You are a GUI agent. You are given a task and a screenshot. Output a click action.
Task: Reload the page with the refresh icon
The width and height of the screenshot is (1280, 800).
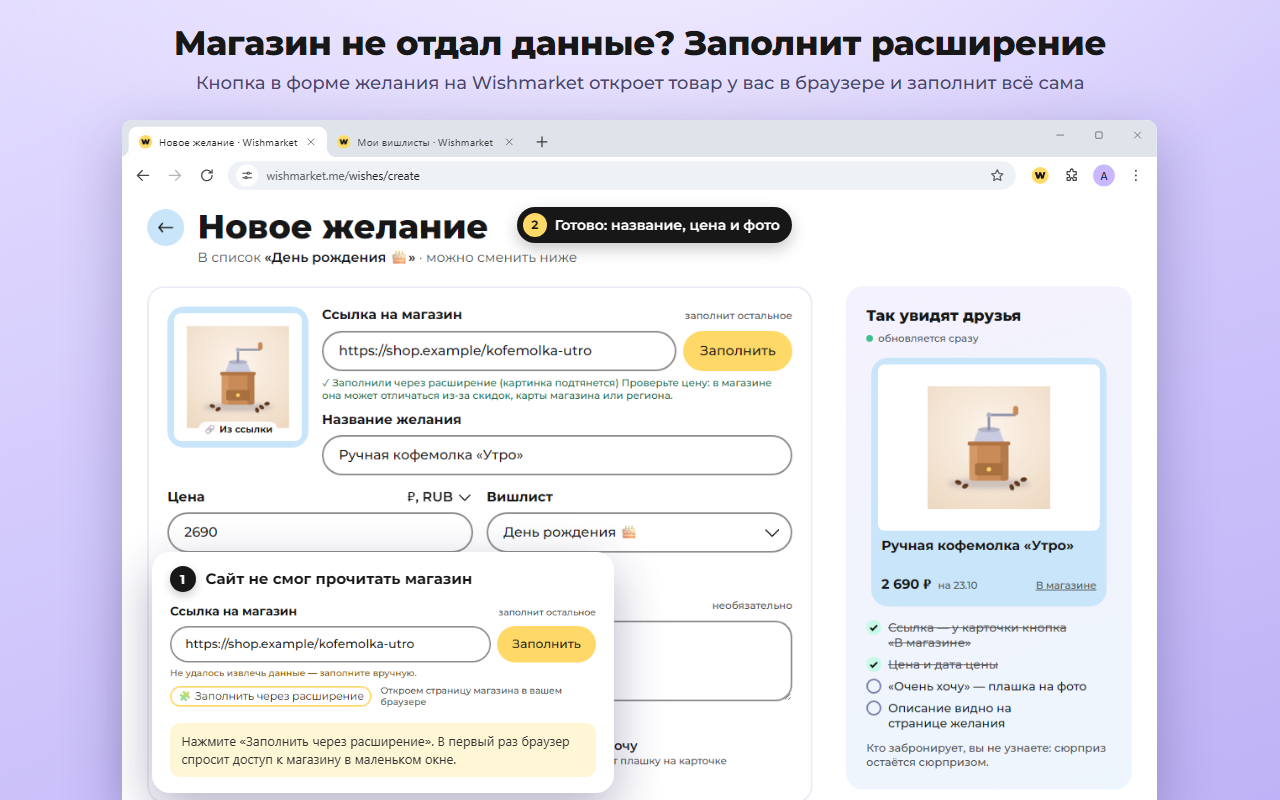[x=207, y=175]
